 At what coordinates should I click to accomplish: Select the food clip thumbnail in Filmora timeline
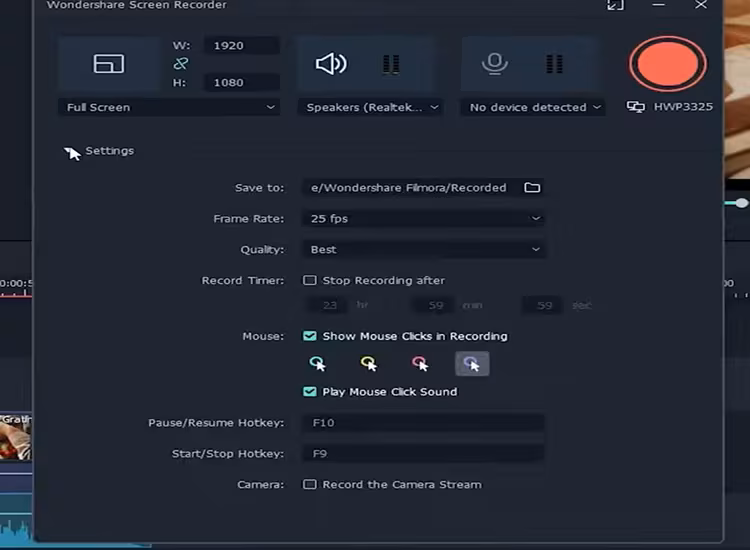[16, 437]
